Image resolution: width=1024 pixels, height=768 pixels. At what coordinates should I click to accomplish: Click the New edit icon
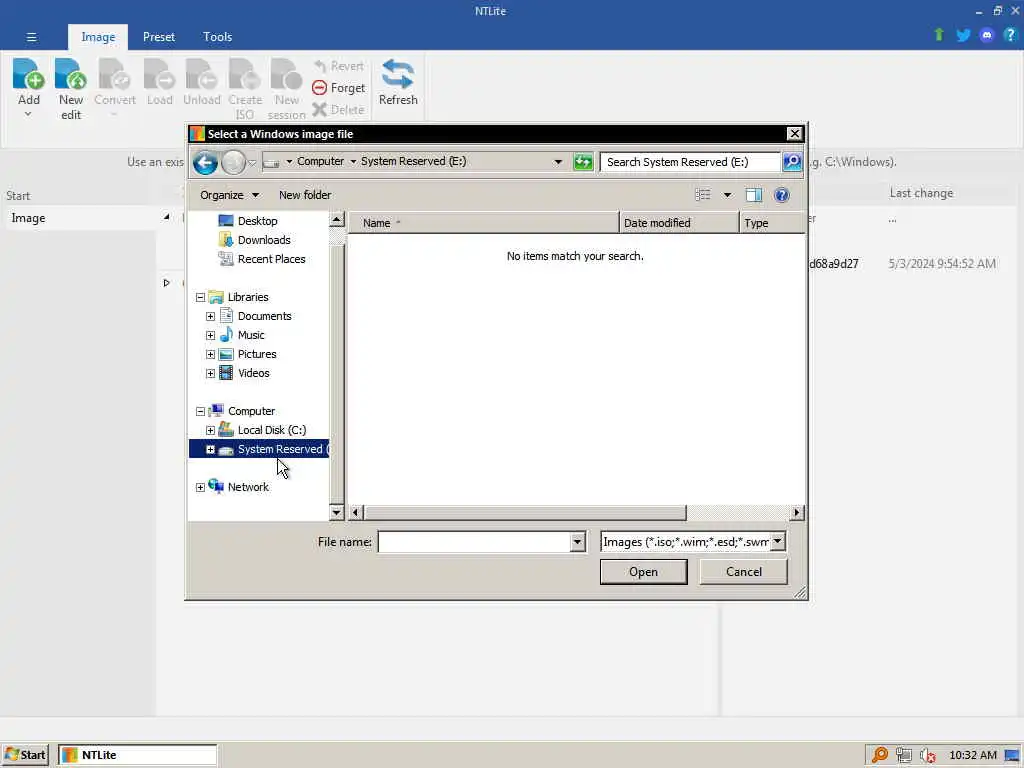point(71,74)
